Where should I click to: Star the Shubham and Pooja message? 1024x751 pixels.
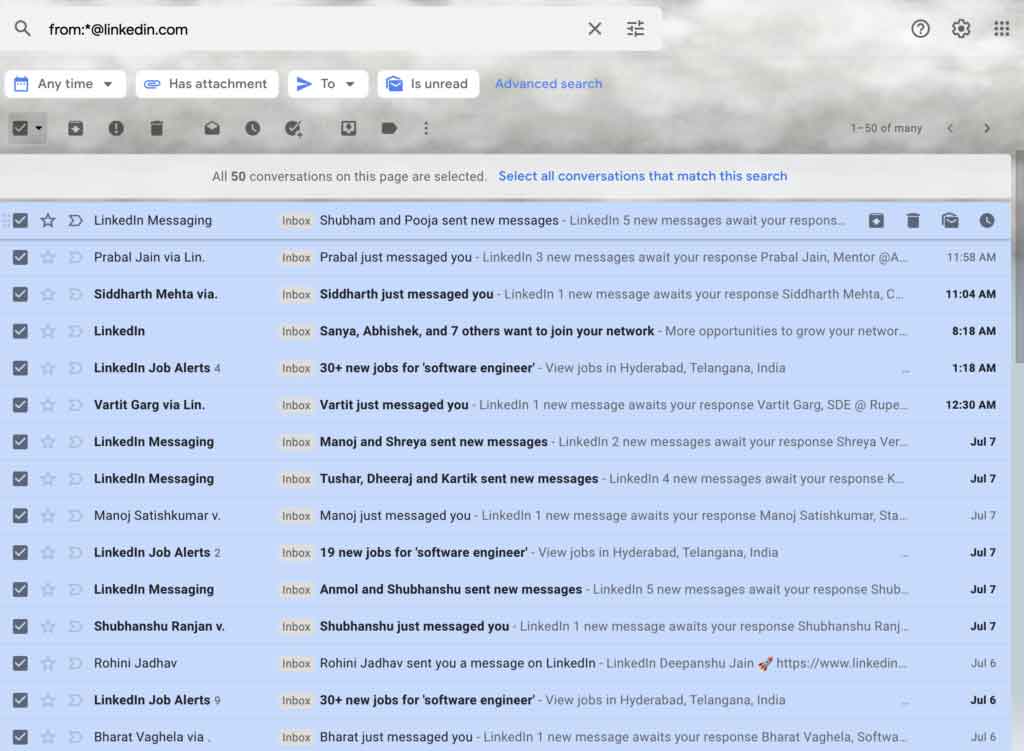click(48, 221)
